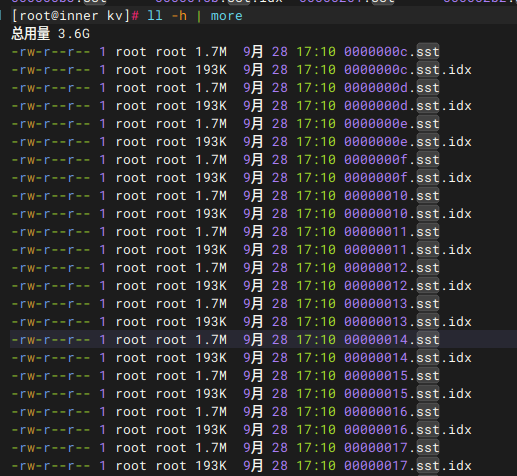Click file name 00000017.sst.idx
The image size is (517, 476).
[x=408, y=466]
